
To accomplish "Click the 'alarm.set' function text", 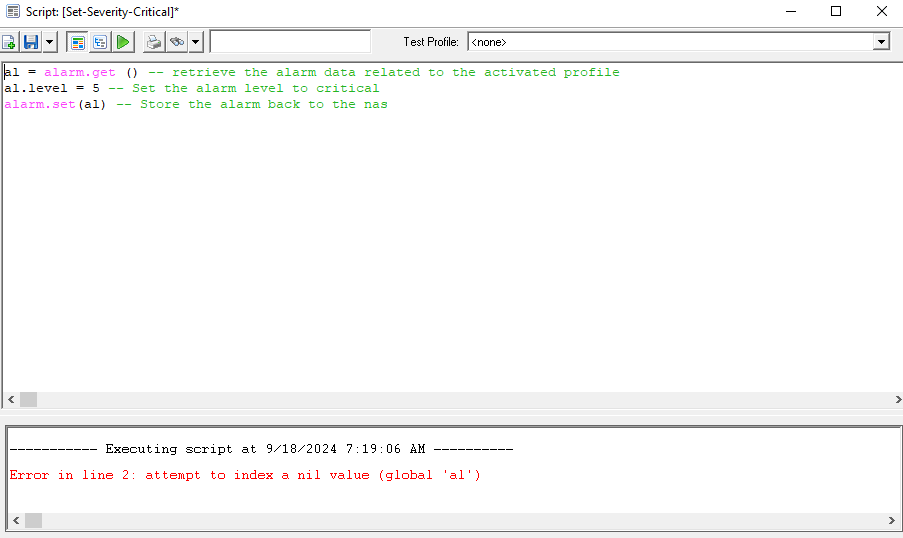I will pos(40,104).
